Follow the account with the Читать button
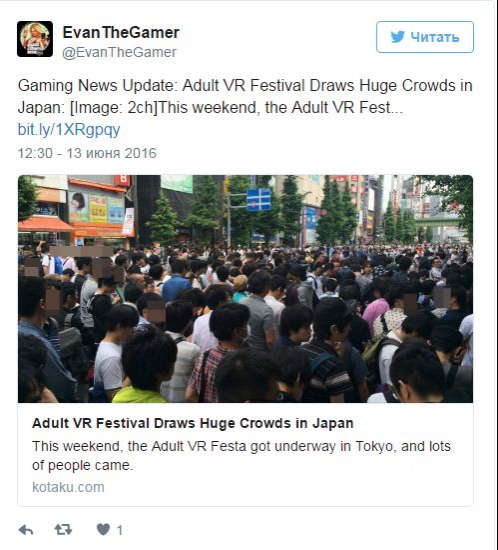 coord(425,37)
